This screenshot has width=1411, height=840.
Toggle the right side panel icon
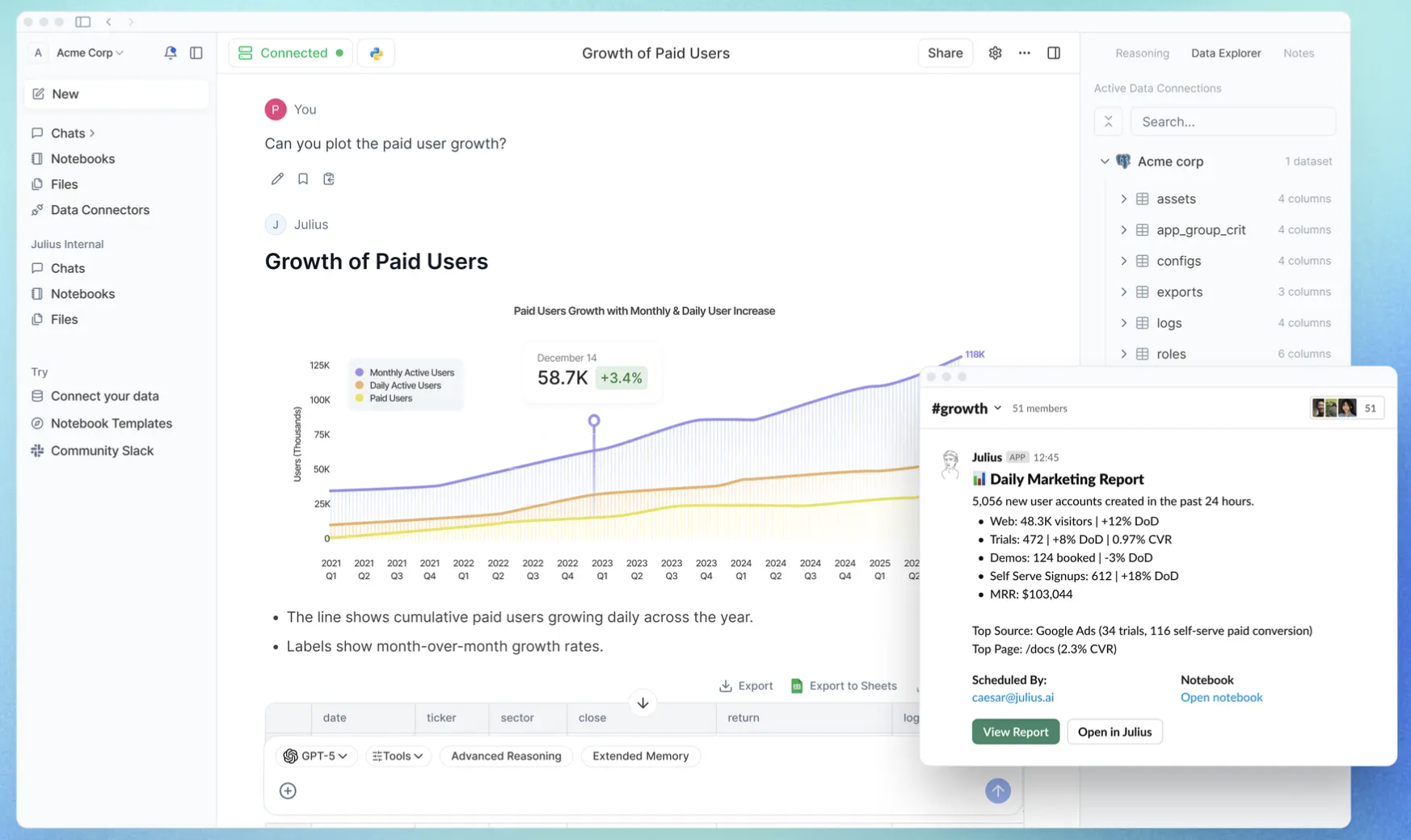pyautogui.click(x=1054, y=52)
